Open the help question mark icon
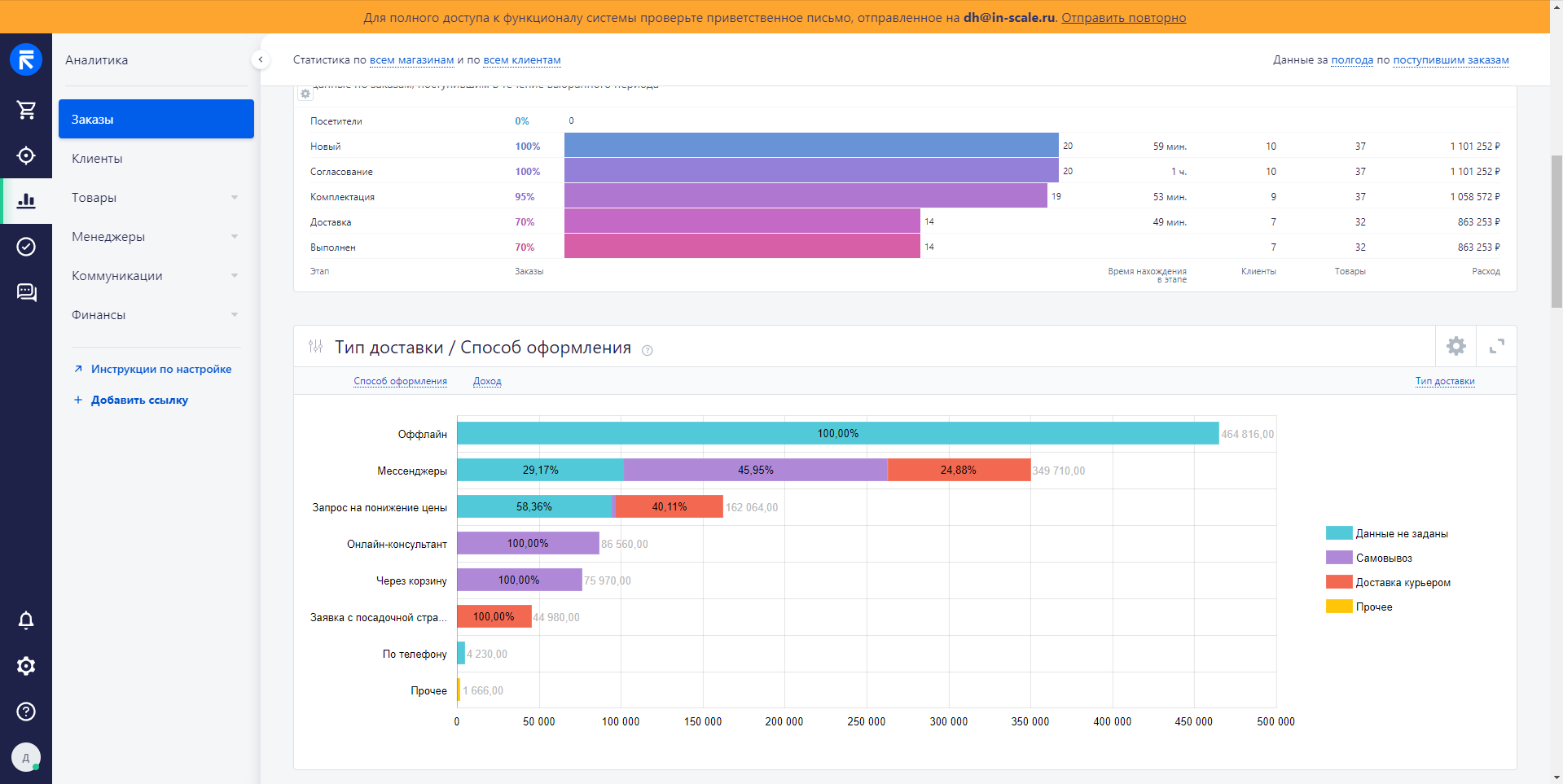The height and width of the screenshot is (784, 1563). (x=26, y=712)
